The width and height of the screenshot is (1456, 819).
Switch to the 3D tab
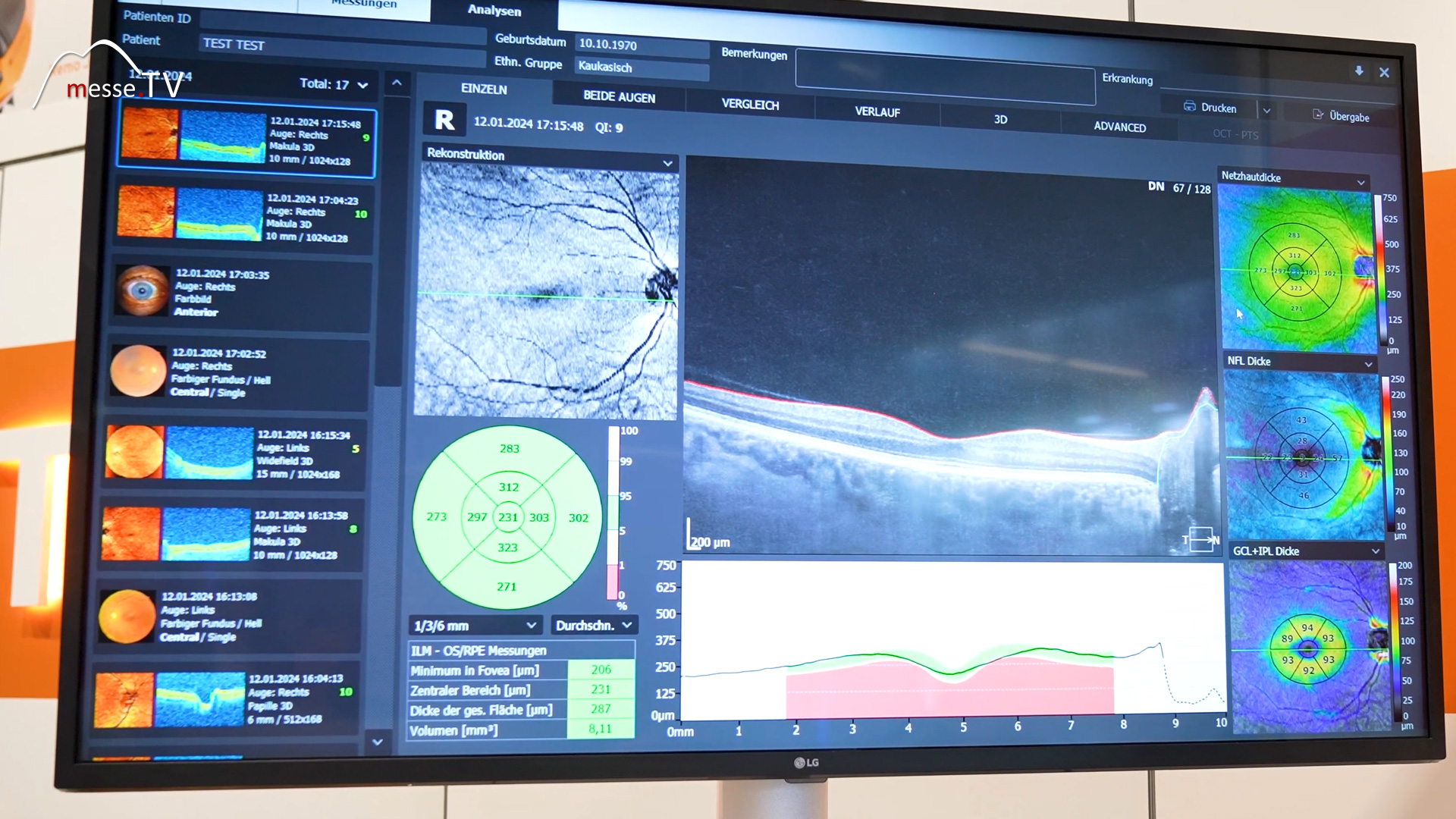pyautogui.click(x=1000, y=119)
